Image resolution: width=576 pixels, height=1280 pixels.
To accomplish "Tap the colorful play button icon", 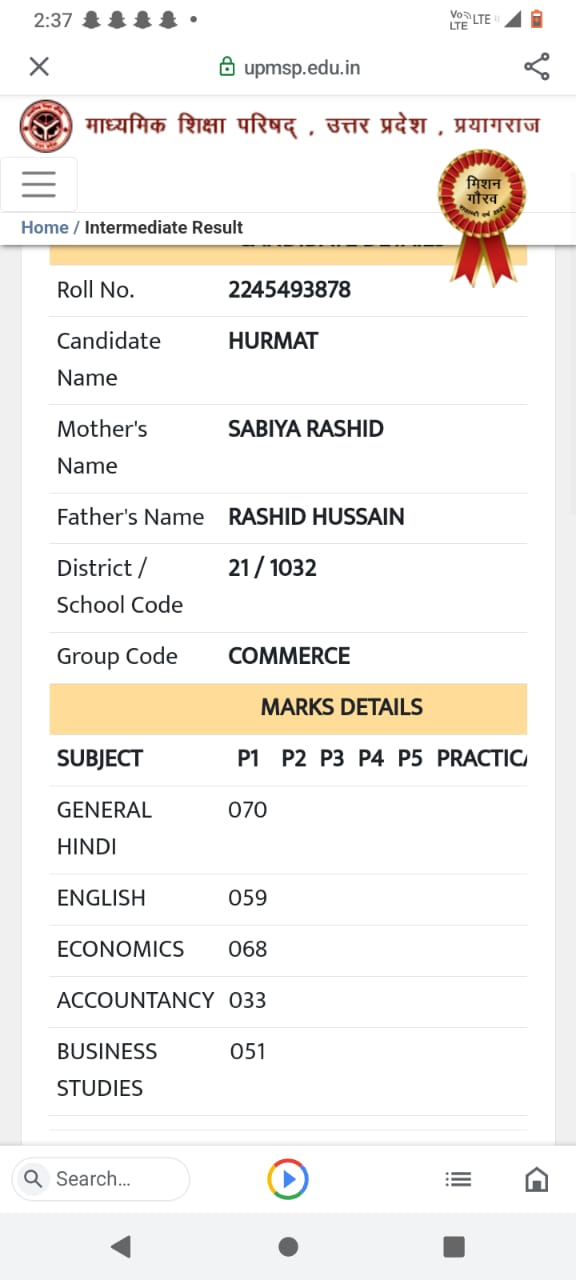I will click(288, 1179).
